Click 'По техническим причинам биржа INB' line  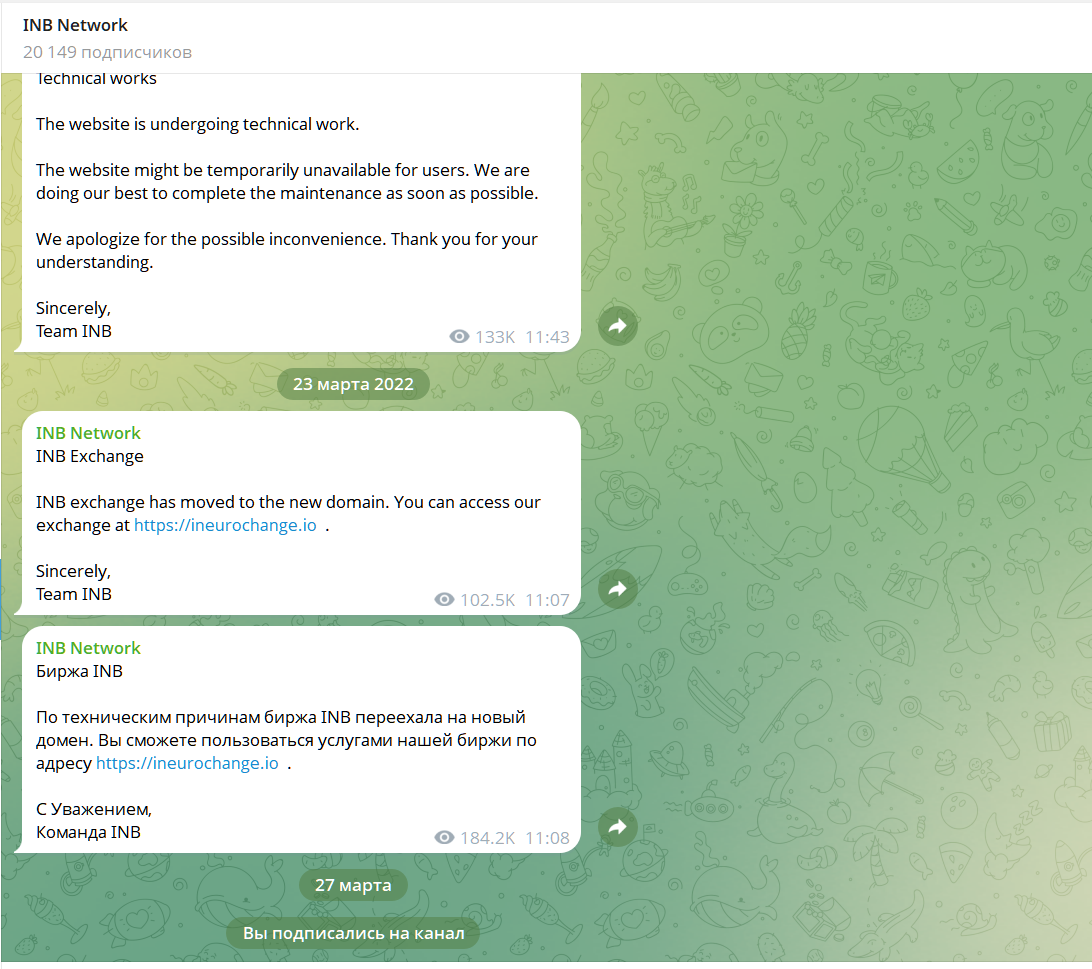click(x=281, y=718)
